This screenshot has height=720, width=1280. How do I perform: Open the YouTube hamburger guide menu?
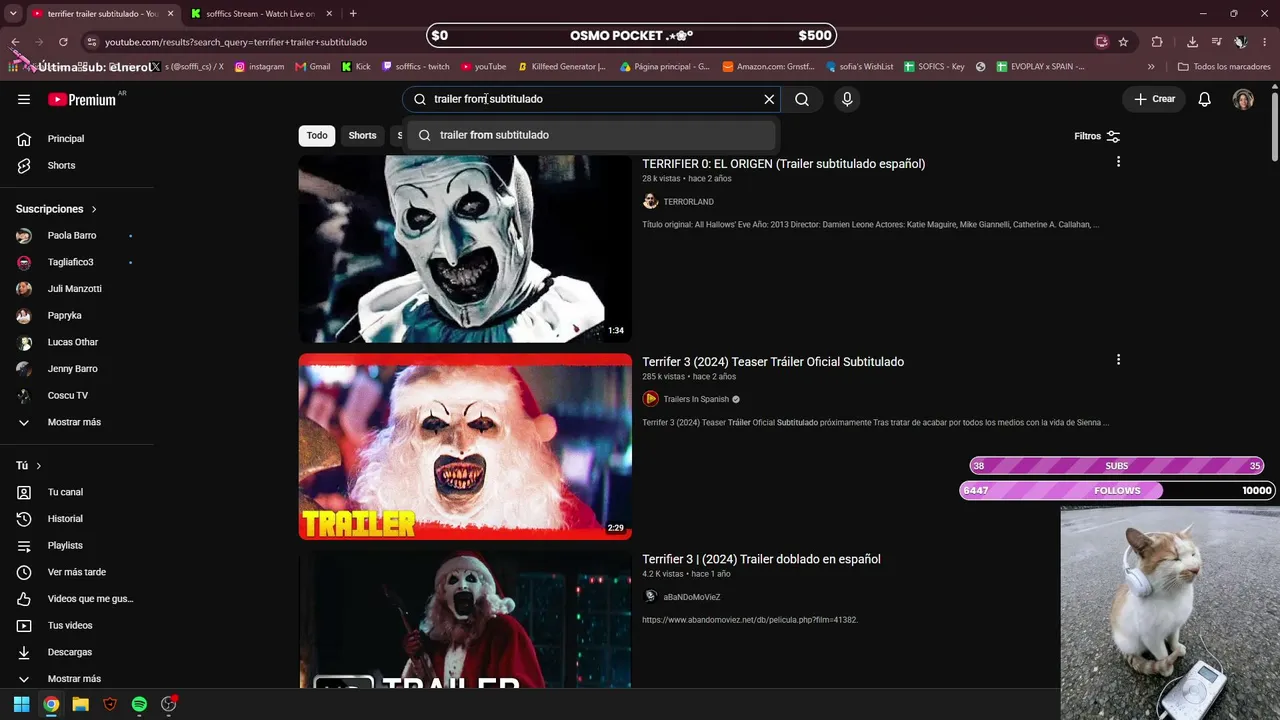tap(24, 99)
